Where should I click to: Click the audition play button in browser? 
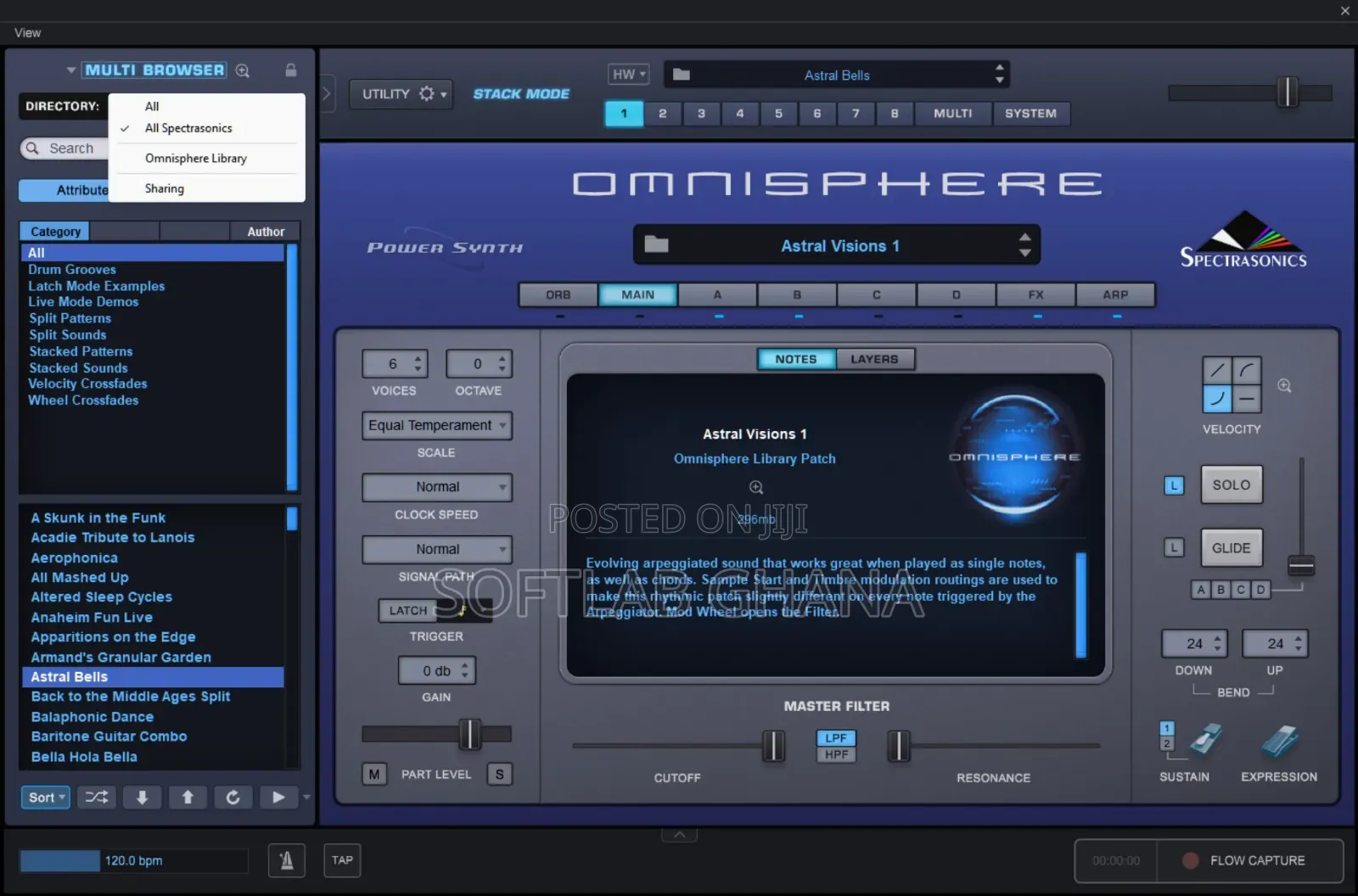(x=278, y=798)
